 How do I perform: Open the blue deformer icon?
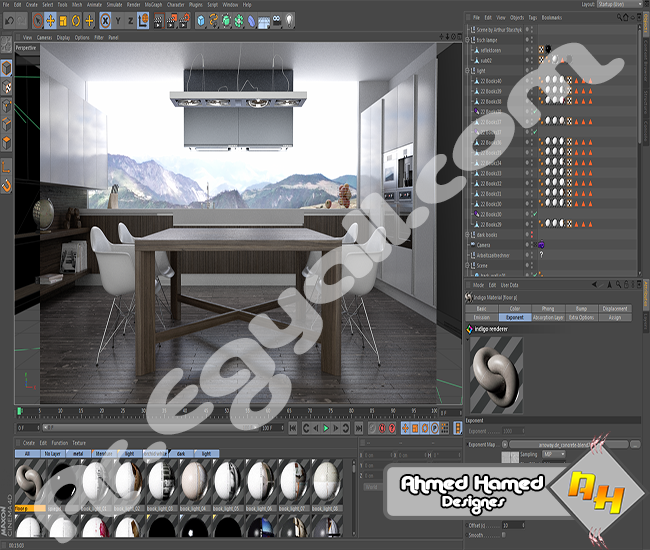252,21
